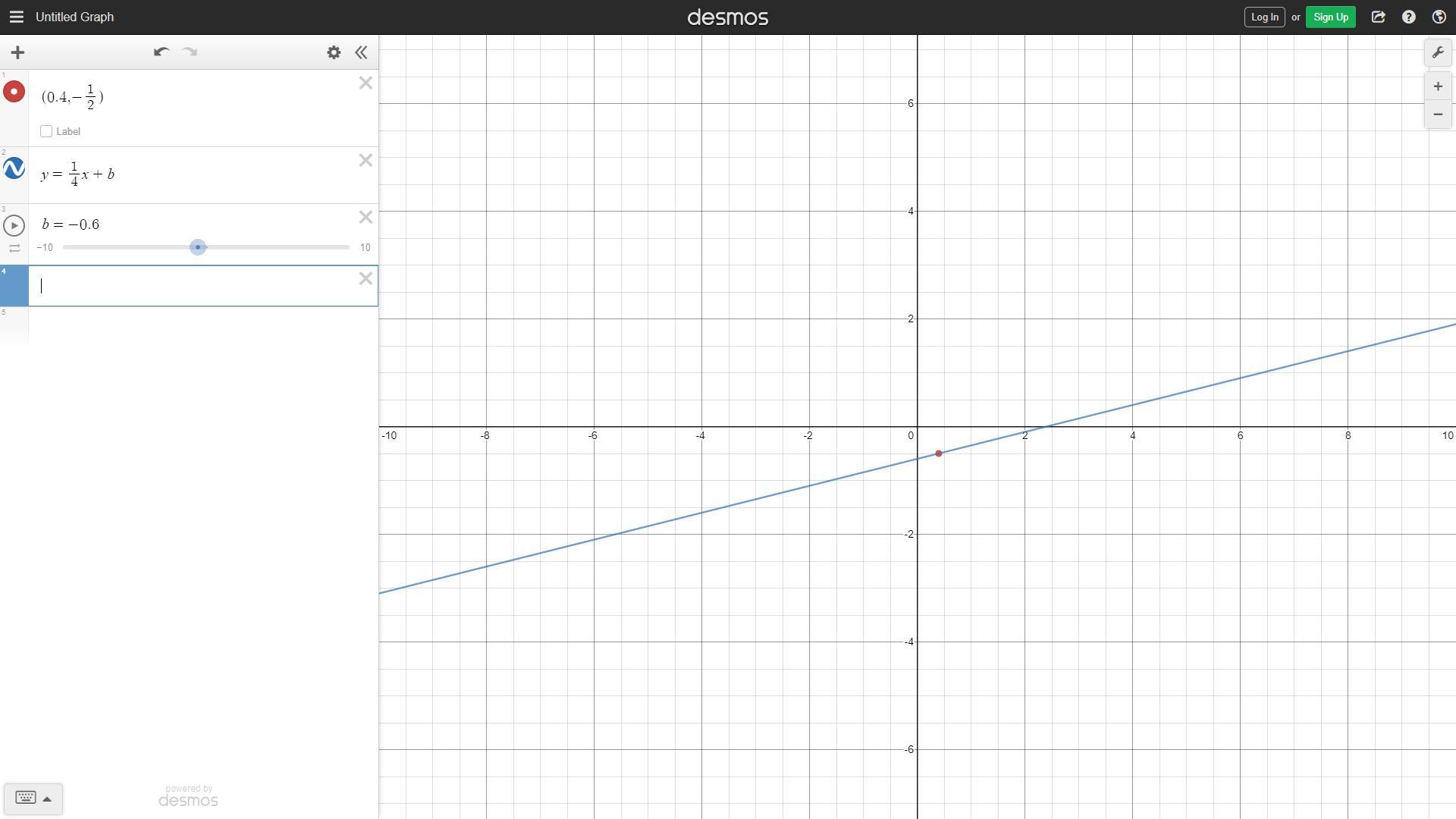The height and width of the screenshot is (819, 1456).
Task: Zoom out on the graph
Action: point(1437,115)
